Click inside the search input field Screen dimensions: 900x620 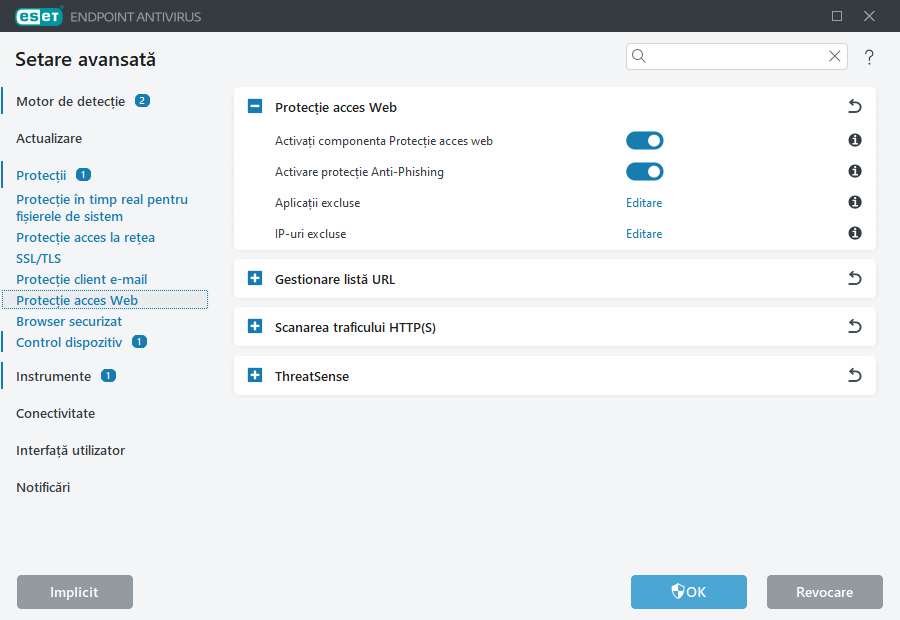click(x=735, y=57)
